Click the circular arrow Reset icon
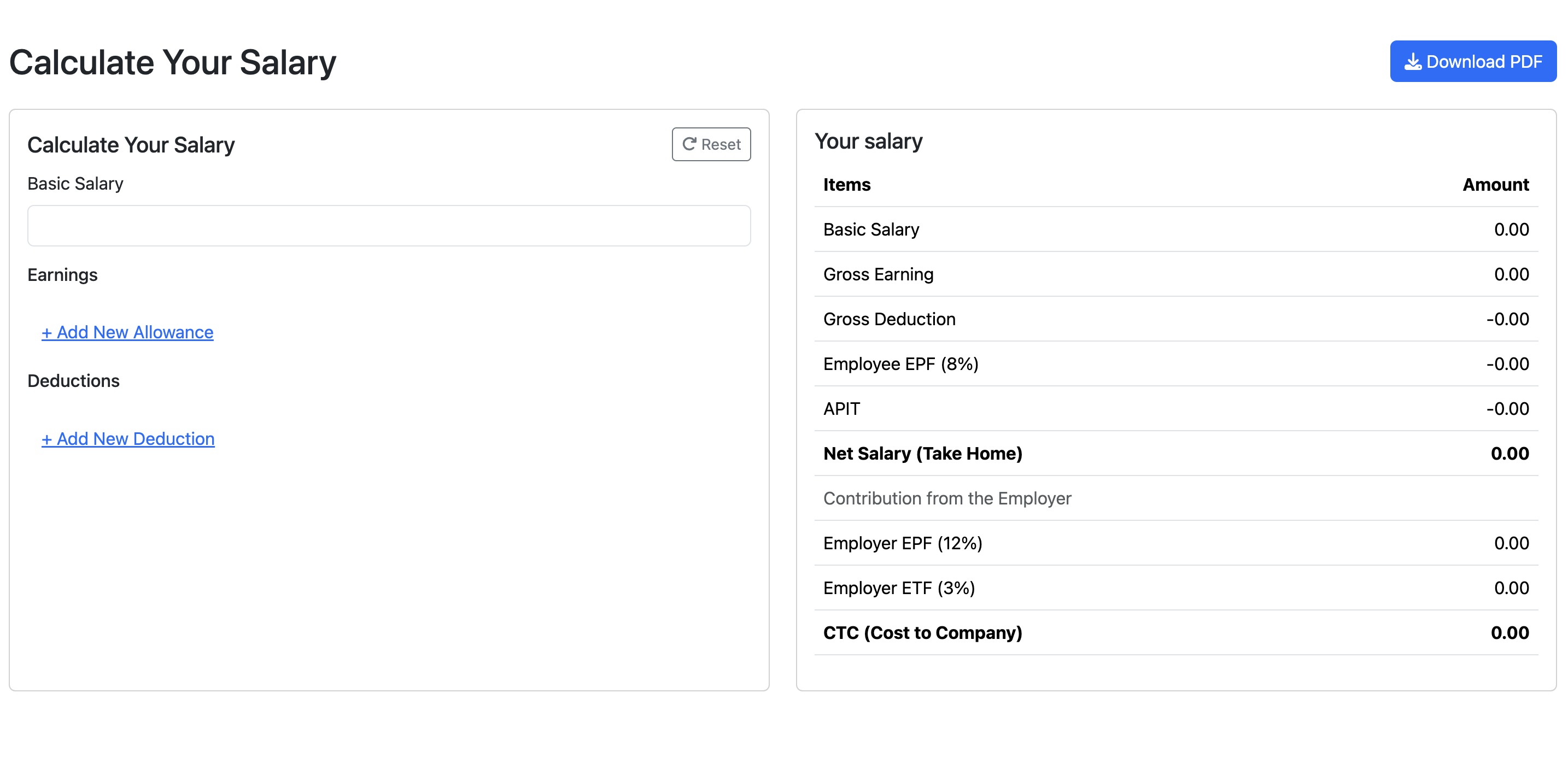The image size is (1568, 775). tap(688, 144)
